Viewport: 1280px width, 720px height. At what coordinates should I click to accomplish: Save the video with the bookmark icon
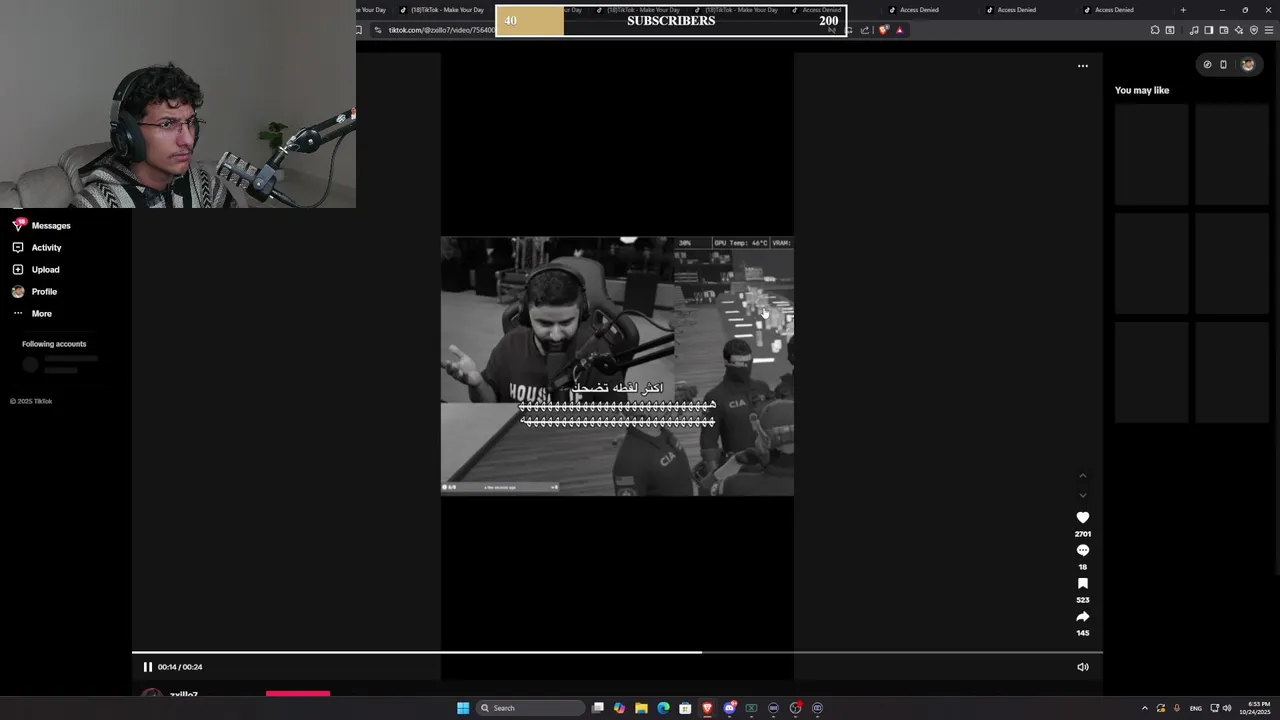click(1082, 583)
